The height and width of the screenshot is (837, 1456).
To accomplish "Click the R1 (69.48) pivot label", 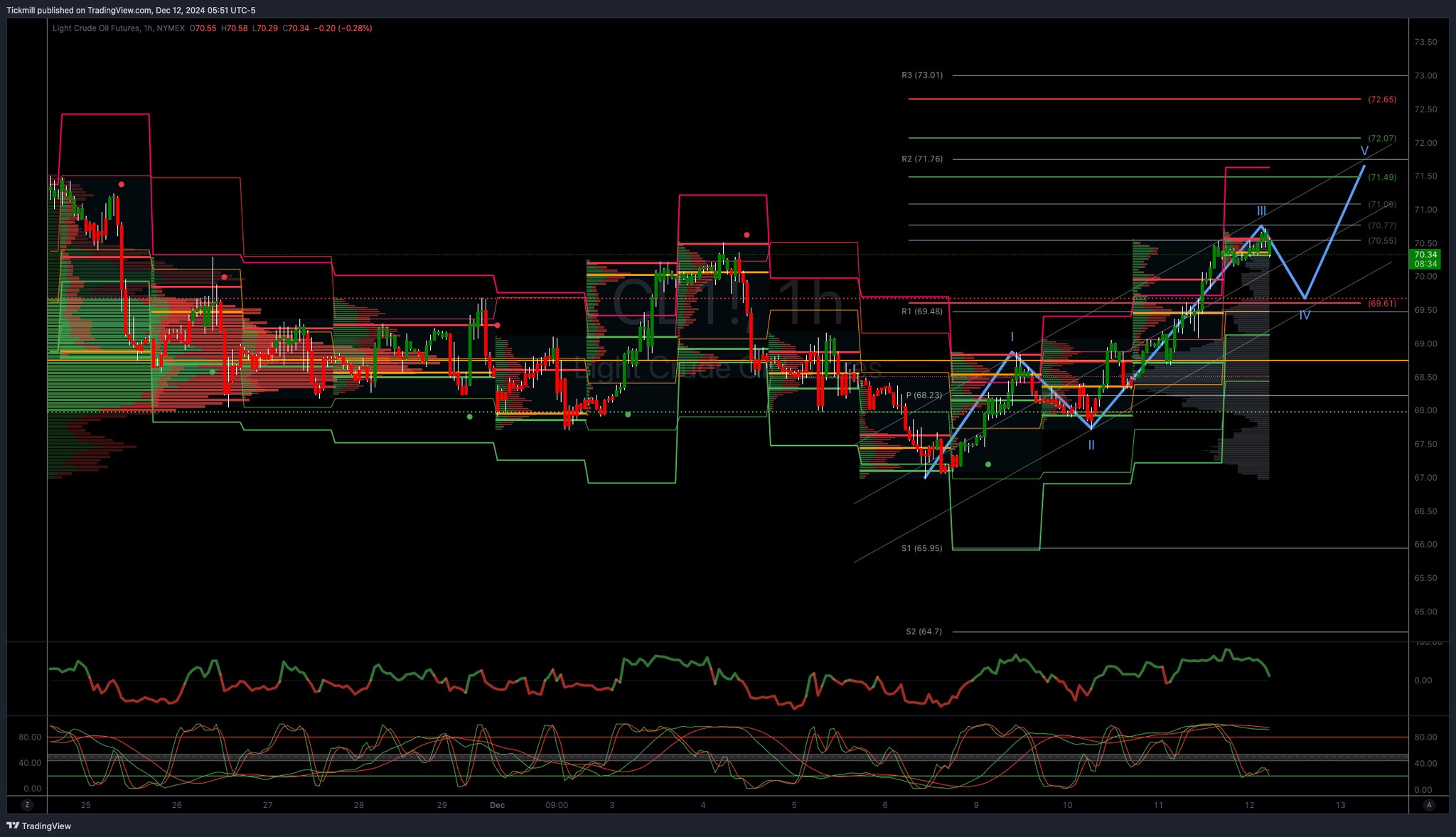I will [922, 311].
